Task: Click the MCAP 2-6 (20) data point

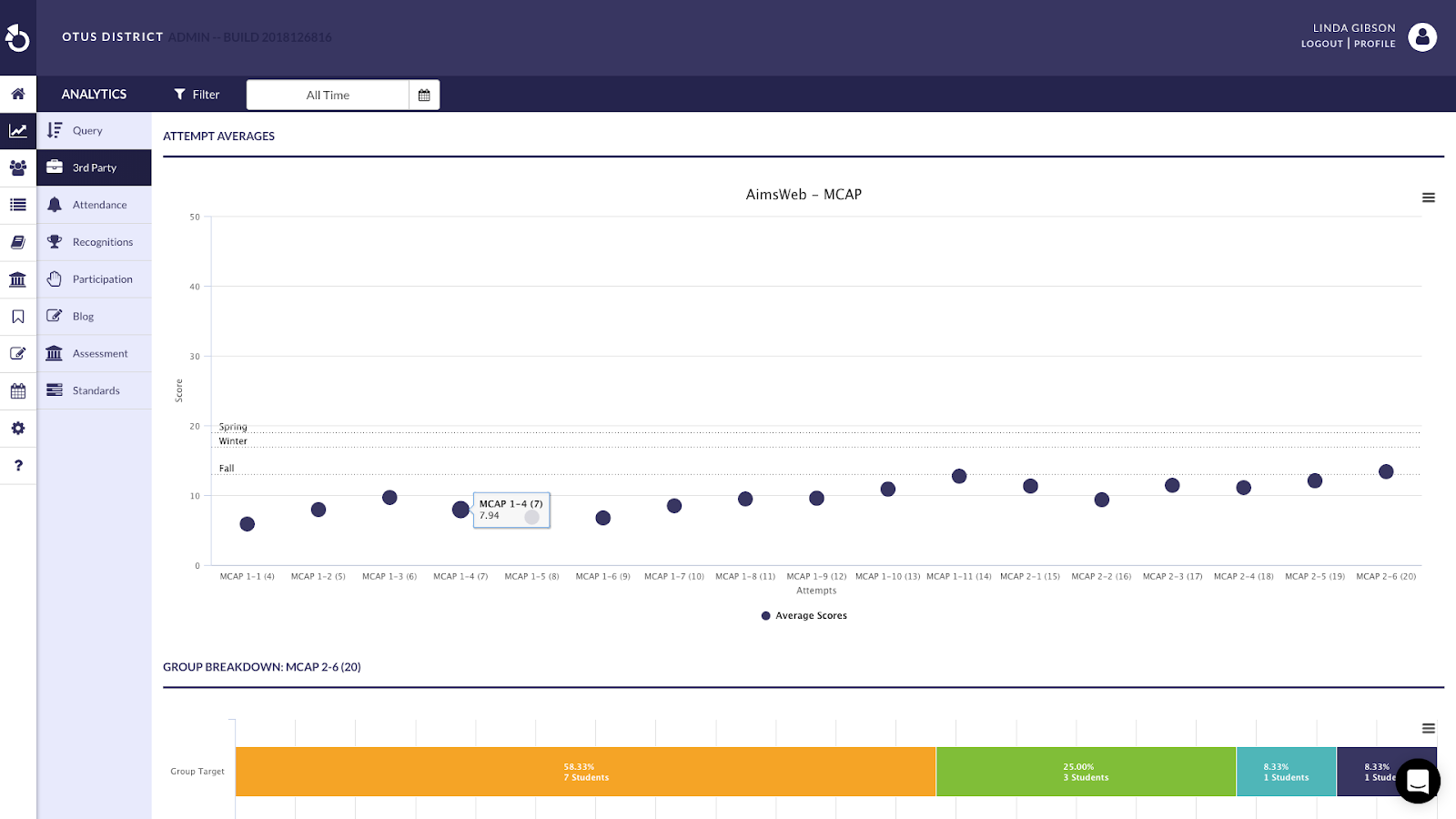Action: (1386, 471)
